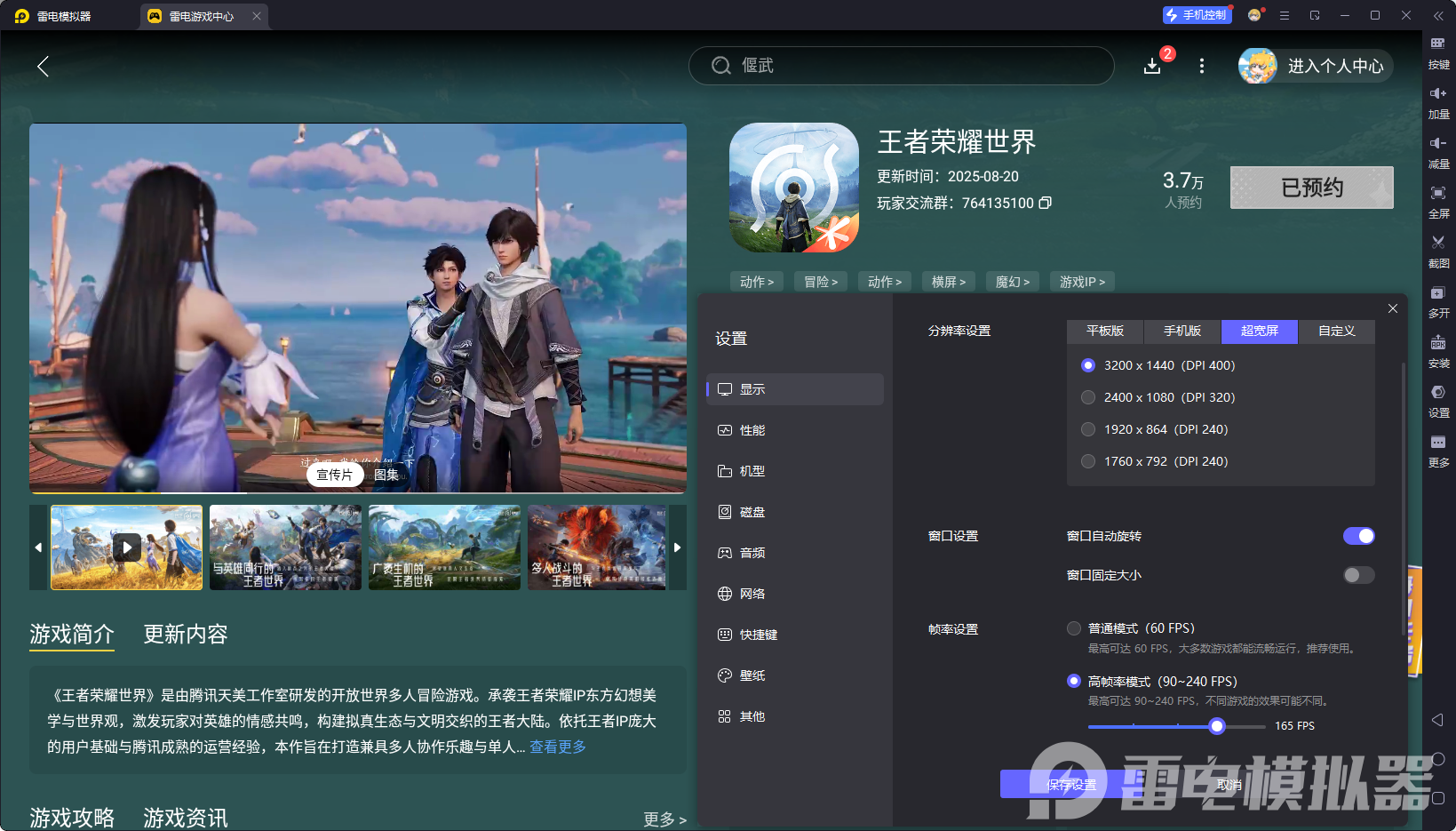Collapse the right sidebar with double arrow
This screenshot has height=831, width=1456.
[1438, 15]
